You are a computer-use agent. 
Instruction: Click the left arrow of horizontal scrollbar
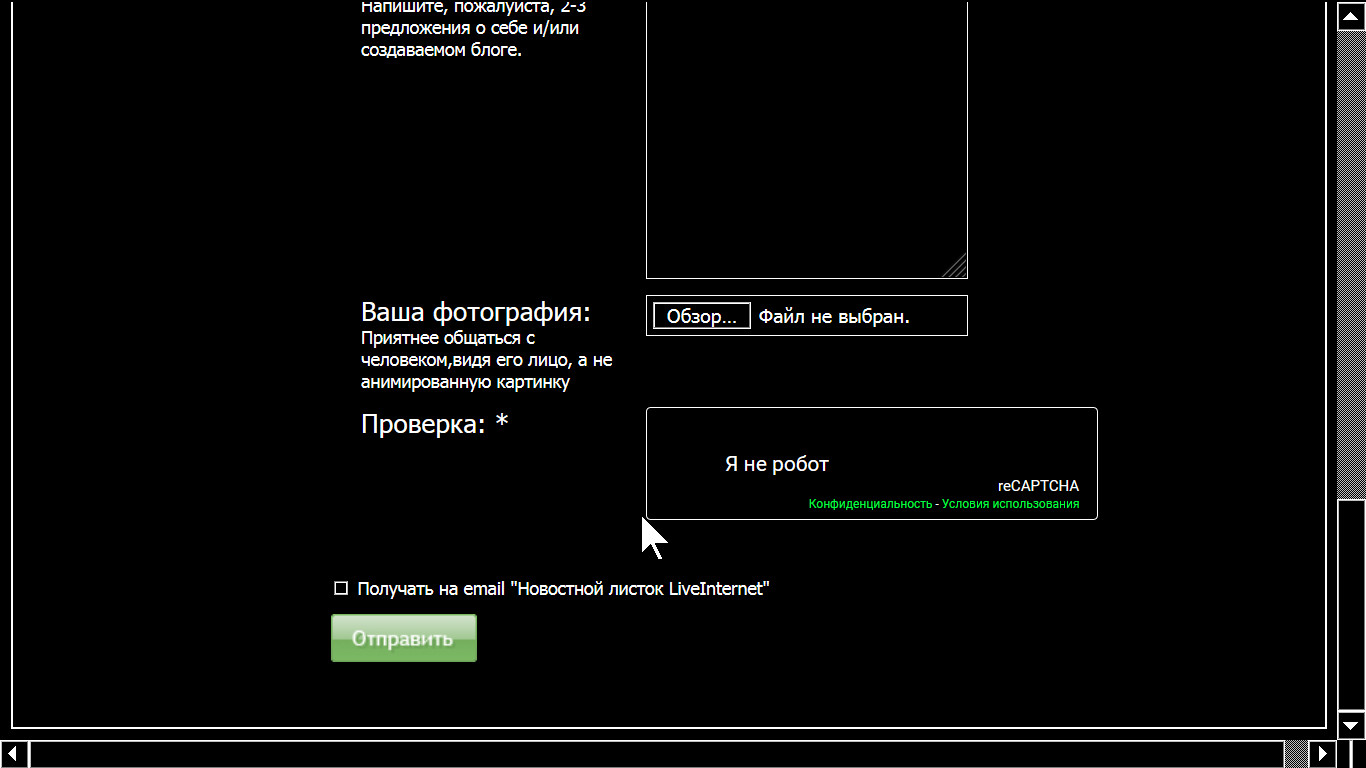(x=14, y=753)
